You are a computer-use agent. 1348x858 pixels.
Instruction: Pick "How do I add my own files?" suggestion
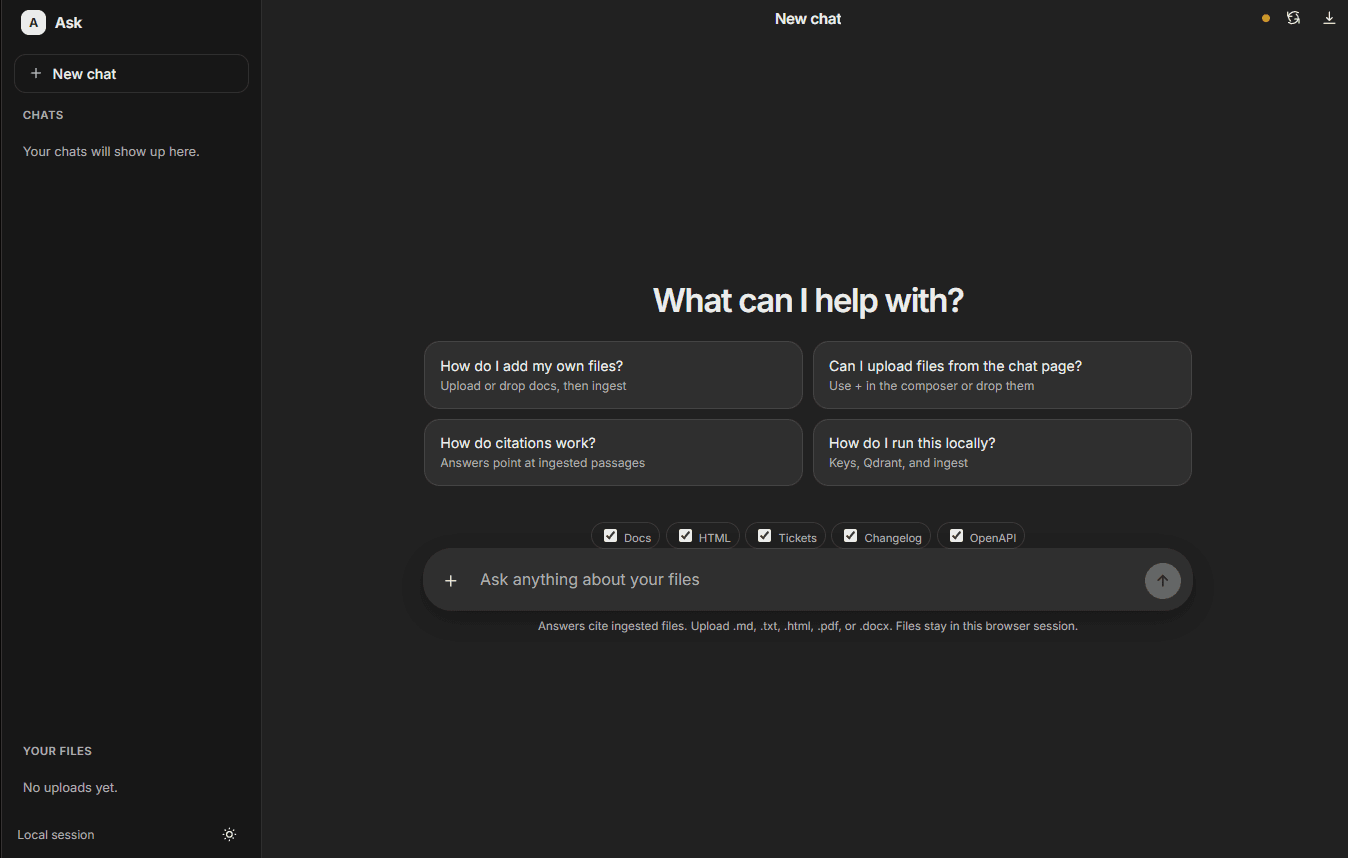[613, 375]
